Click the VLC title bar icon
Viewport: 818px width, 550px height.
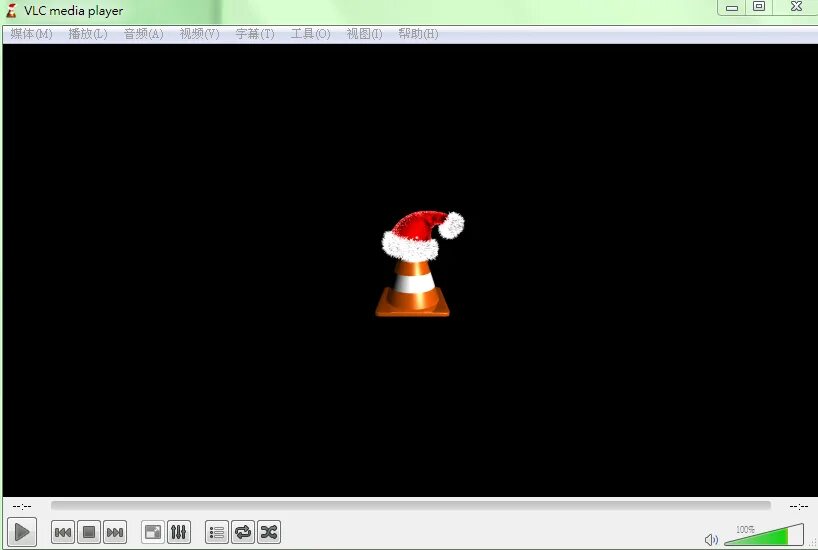11,10
